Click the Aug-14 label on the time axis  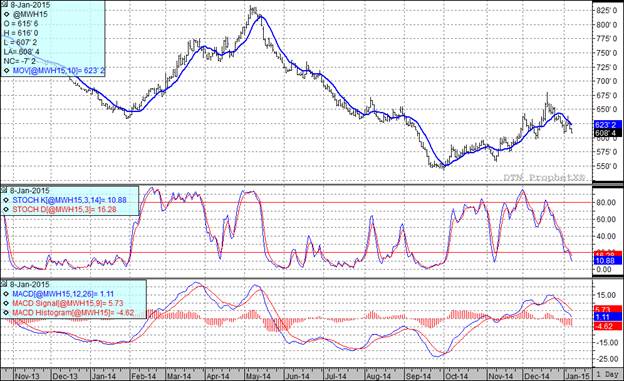378,376
